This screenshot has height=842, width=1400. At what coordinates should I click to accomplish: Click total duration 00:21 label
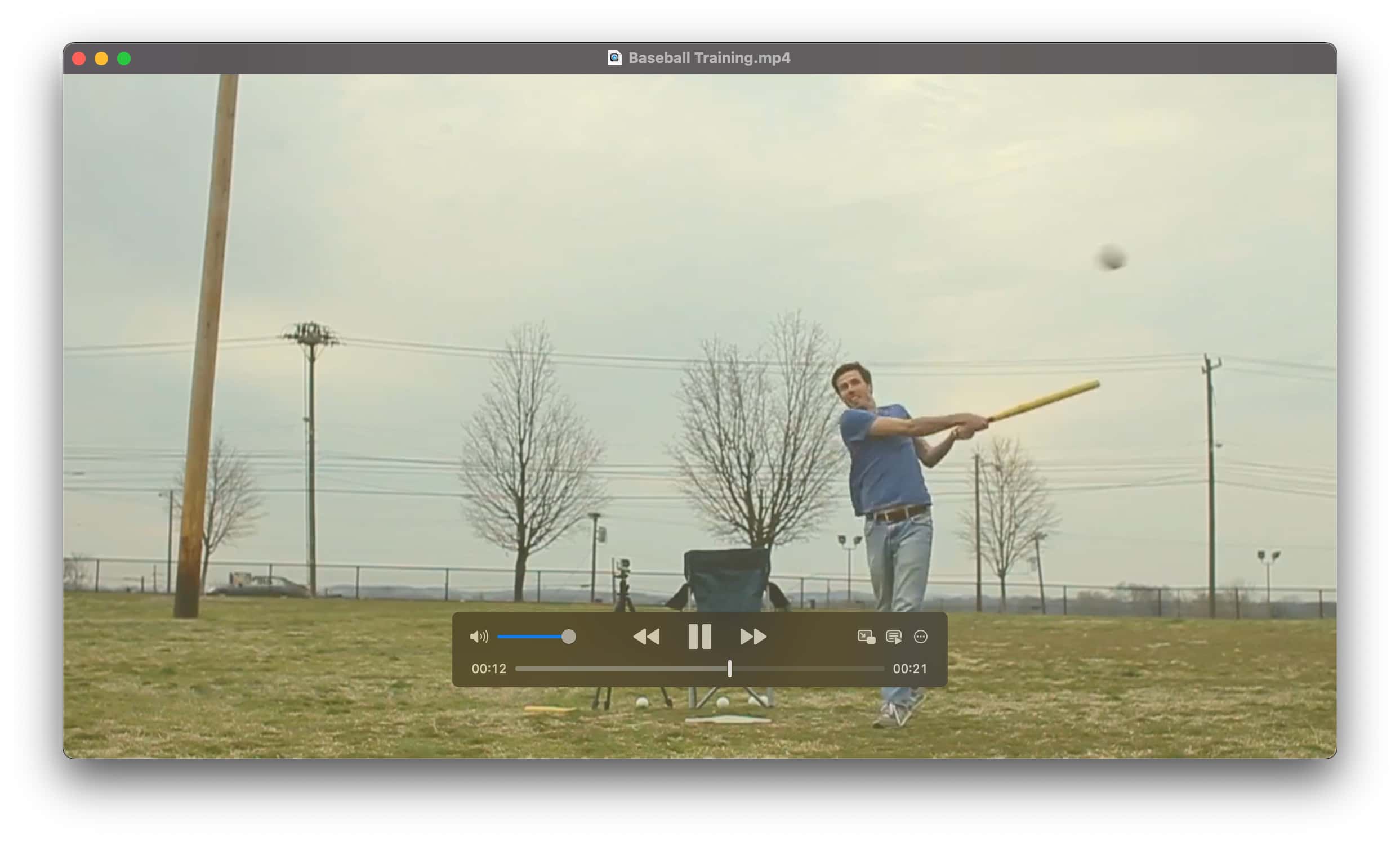click(910, 669)
